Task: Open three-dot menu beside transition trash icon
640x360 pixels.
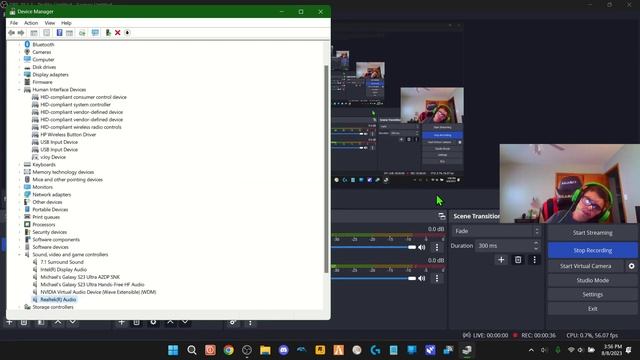Action: click(534, 260)
